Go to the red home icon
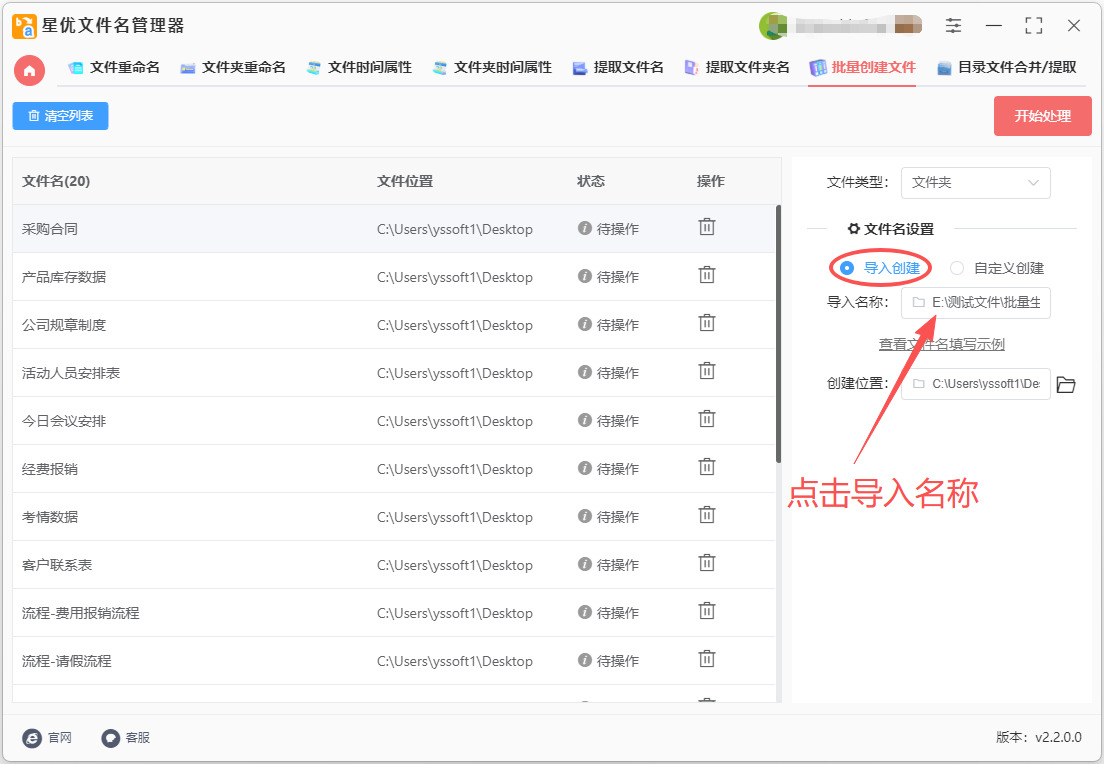The image size is (1104, 764). (30, 70)
